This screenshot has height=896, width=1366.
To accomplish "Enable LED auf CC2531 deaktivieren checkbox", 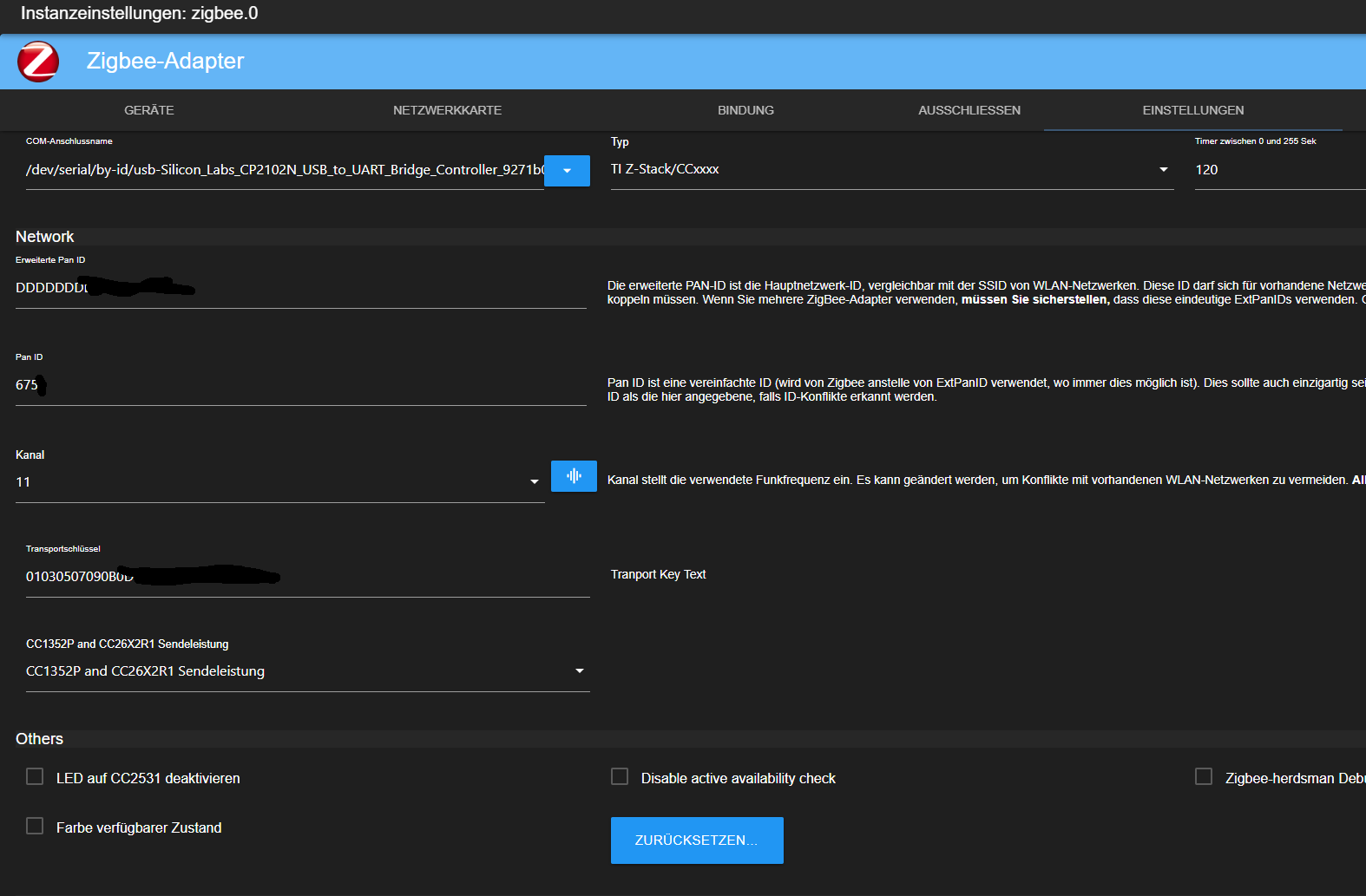I will tap(35, 776).
